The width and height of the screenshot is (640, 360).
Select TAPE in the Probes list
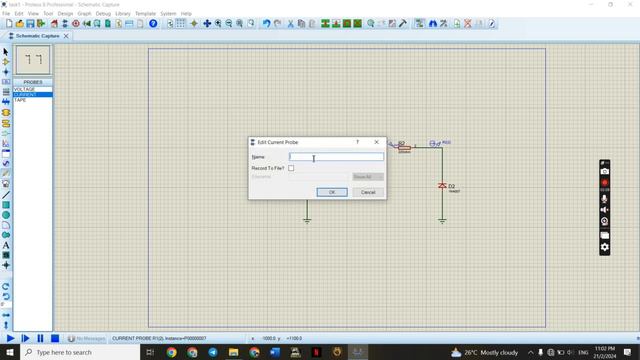click(x=33, y=100)
